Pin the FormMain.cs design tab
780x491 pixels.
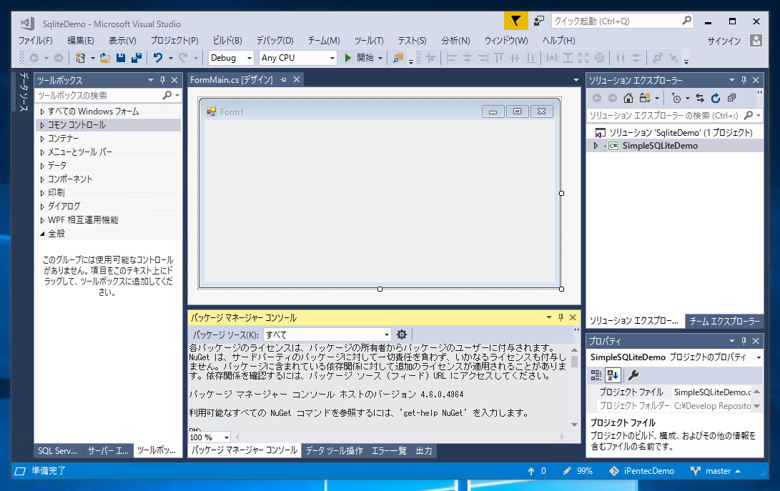point(284,80)
